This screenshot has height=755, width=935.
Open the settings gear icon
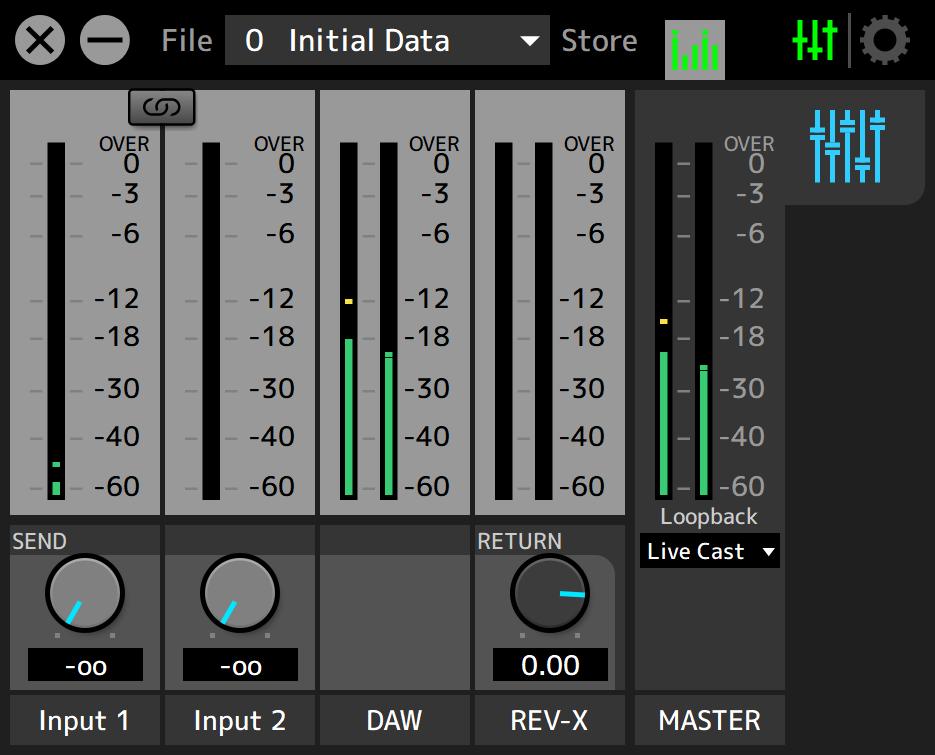point(884,41)
